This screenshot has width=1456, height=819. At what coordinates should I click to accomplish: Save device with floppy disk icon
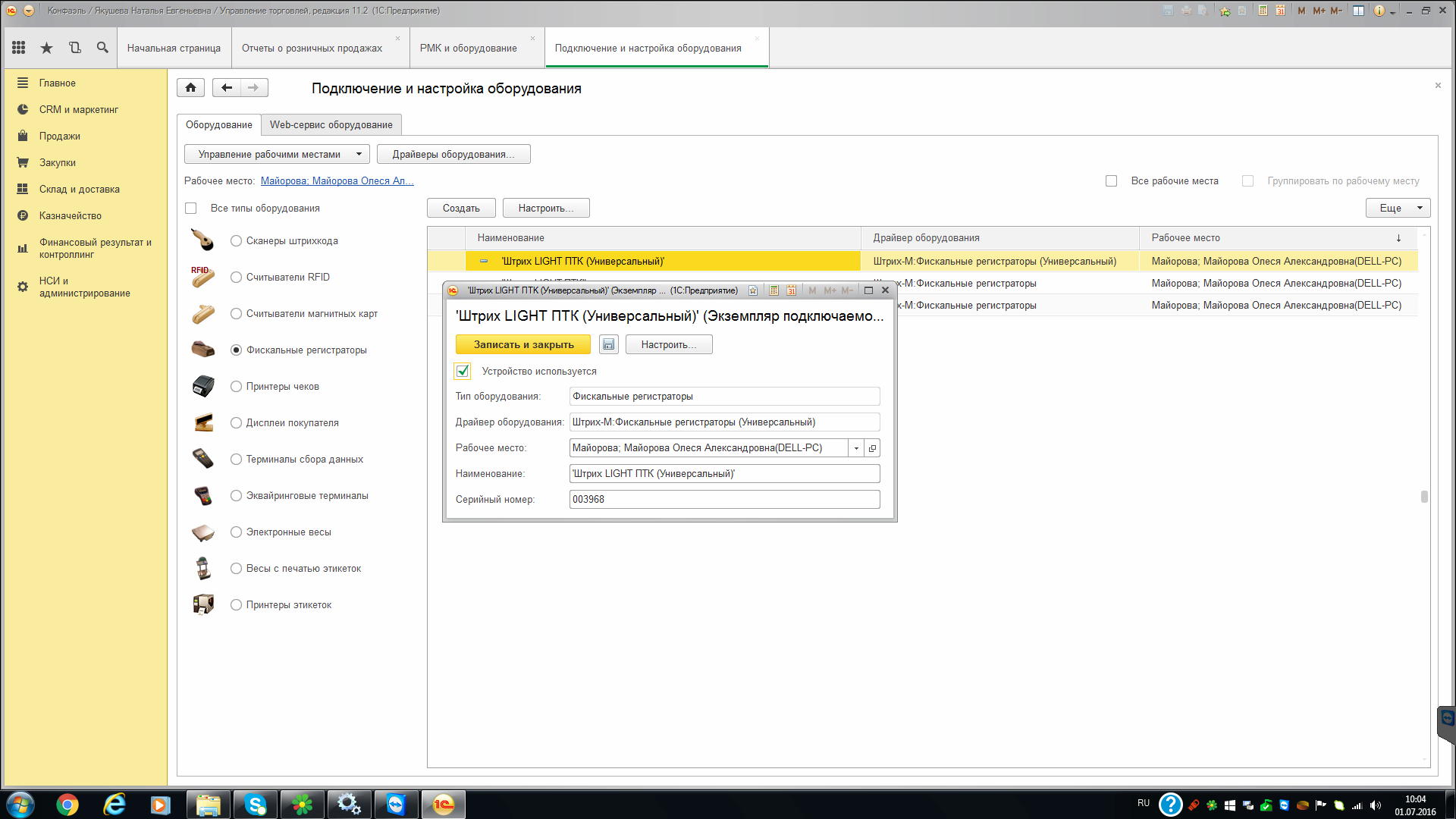(x=608, y=345)
